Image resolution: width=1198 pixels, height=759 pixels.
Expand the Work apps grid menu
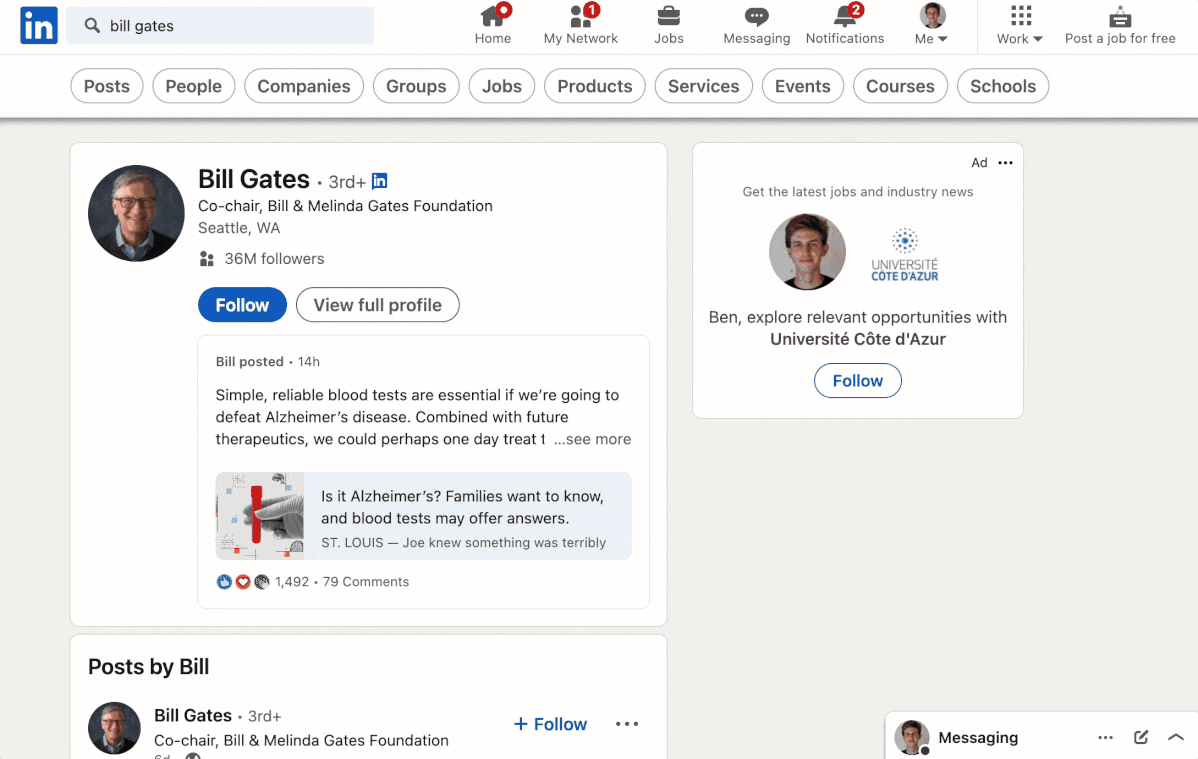pyautogui.click(x=1020, y=25)
